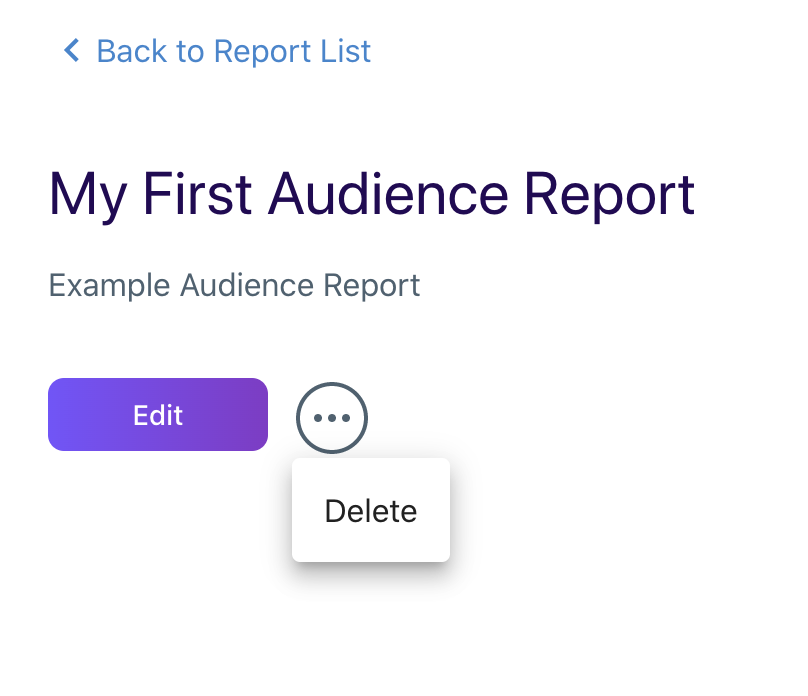Click the purple Edit button

click(x=158, y=415)
